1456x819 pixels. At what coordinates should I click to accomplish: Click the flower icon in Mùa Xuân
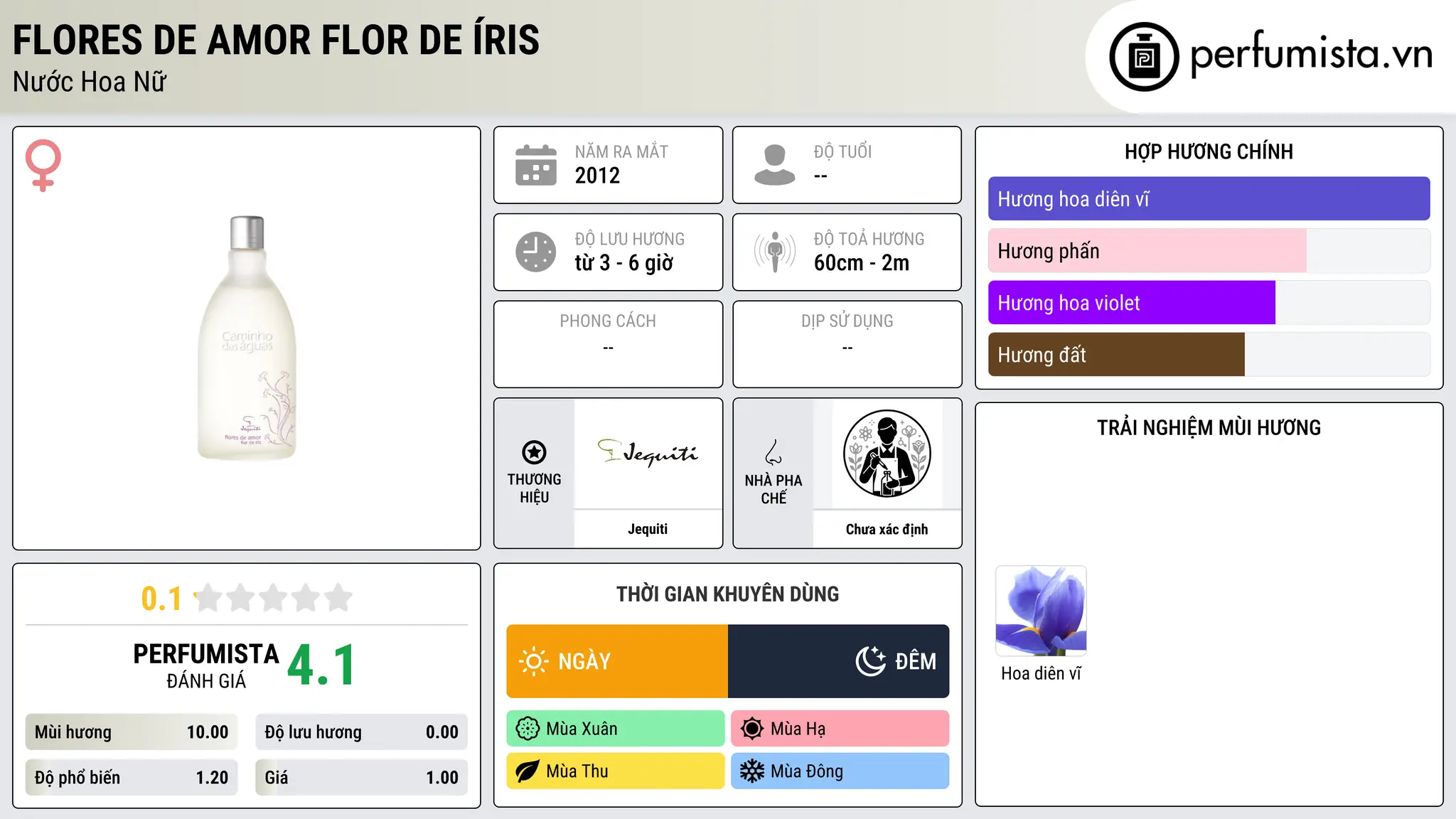(x=528, y=729)
